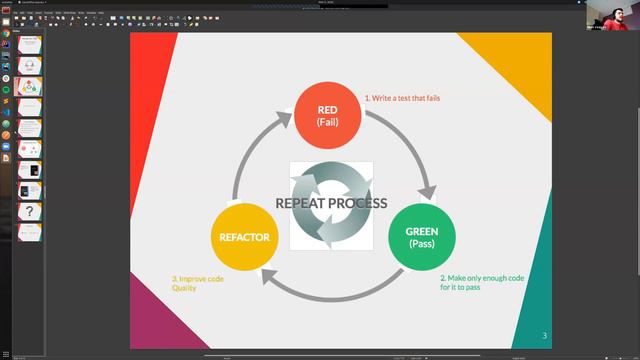Select slide 7 thumbnail in slide panel
The image size is (640, 360).
tap(29, 170)
